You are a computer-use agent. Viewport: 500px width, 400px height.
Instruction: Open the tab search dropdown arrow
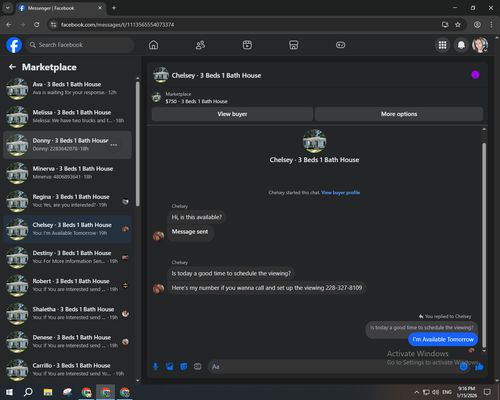tap(7, 8)
